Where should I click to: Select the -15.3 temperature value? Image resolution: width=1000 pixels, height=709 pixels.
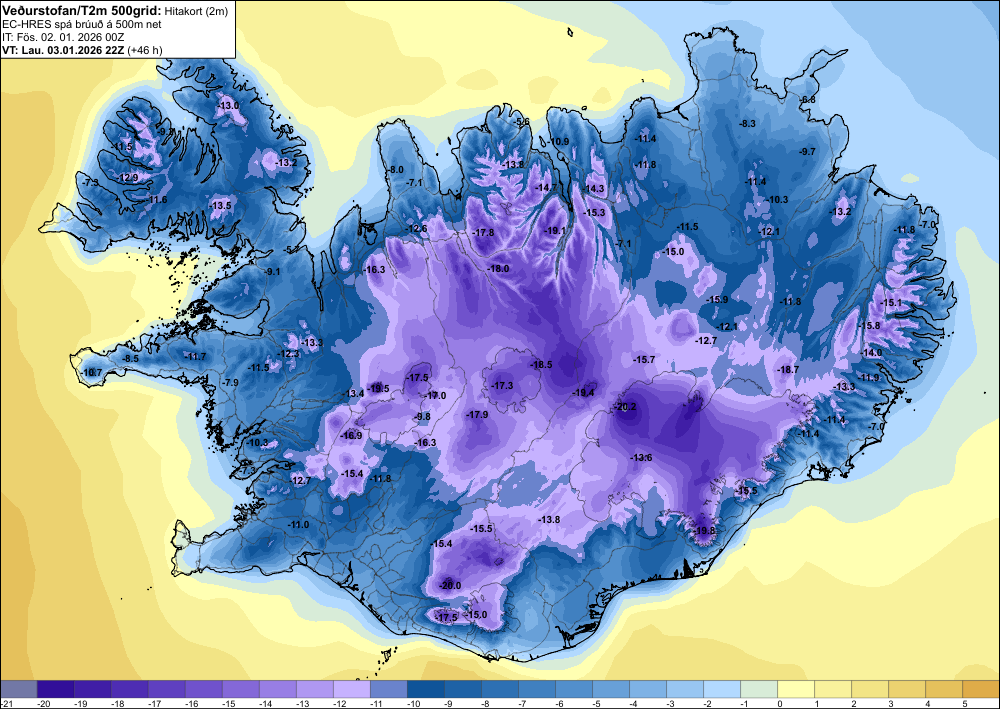pos(594,212)
